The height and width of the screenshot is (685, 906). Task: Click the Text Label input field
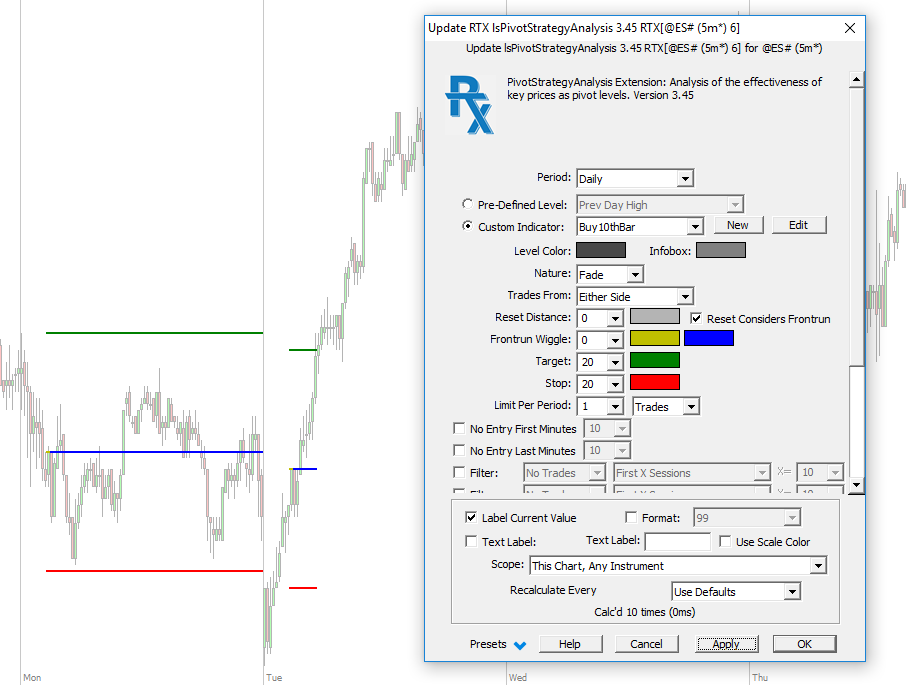pyautogui.click(x=677, y=542)
